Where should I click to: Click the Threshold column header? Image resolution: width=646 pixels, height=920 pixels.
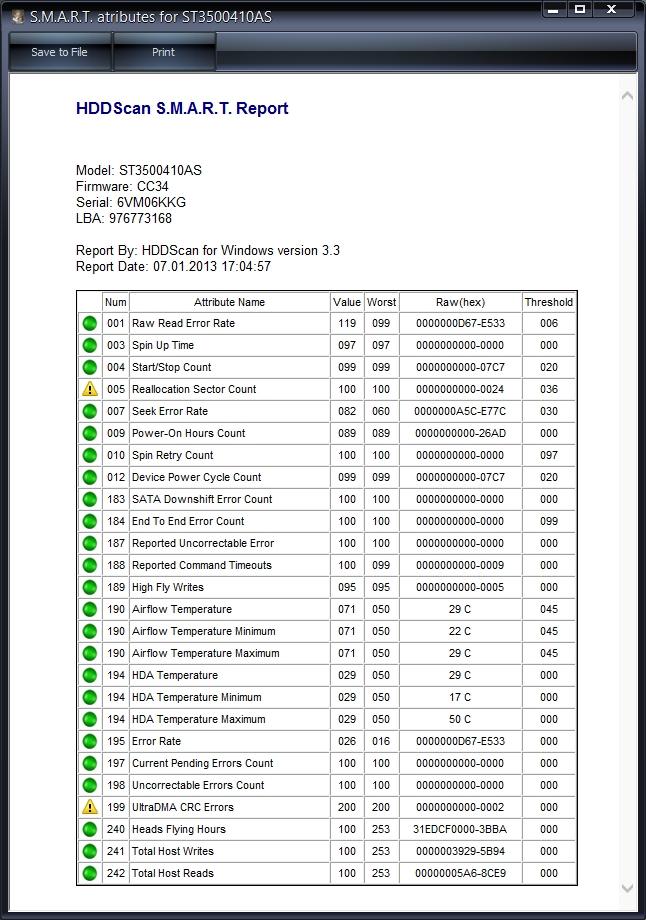pos(549,302)
